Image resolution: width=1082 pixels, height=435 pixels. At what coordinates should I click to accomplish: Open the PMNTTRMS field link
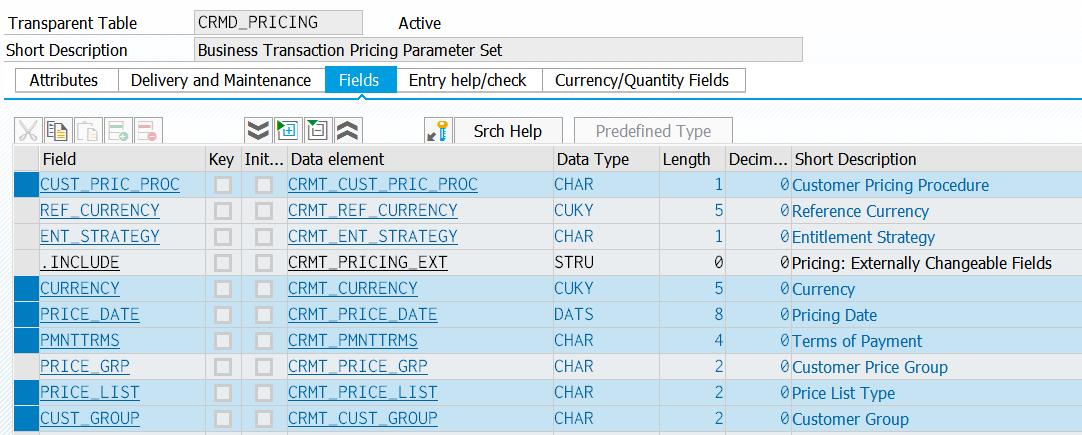pos(80,341)
